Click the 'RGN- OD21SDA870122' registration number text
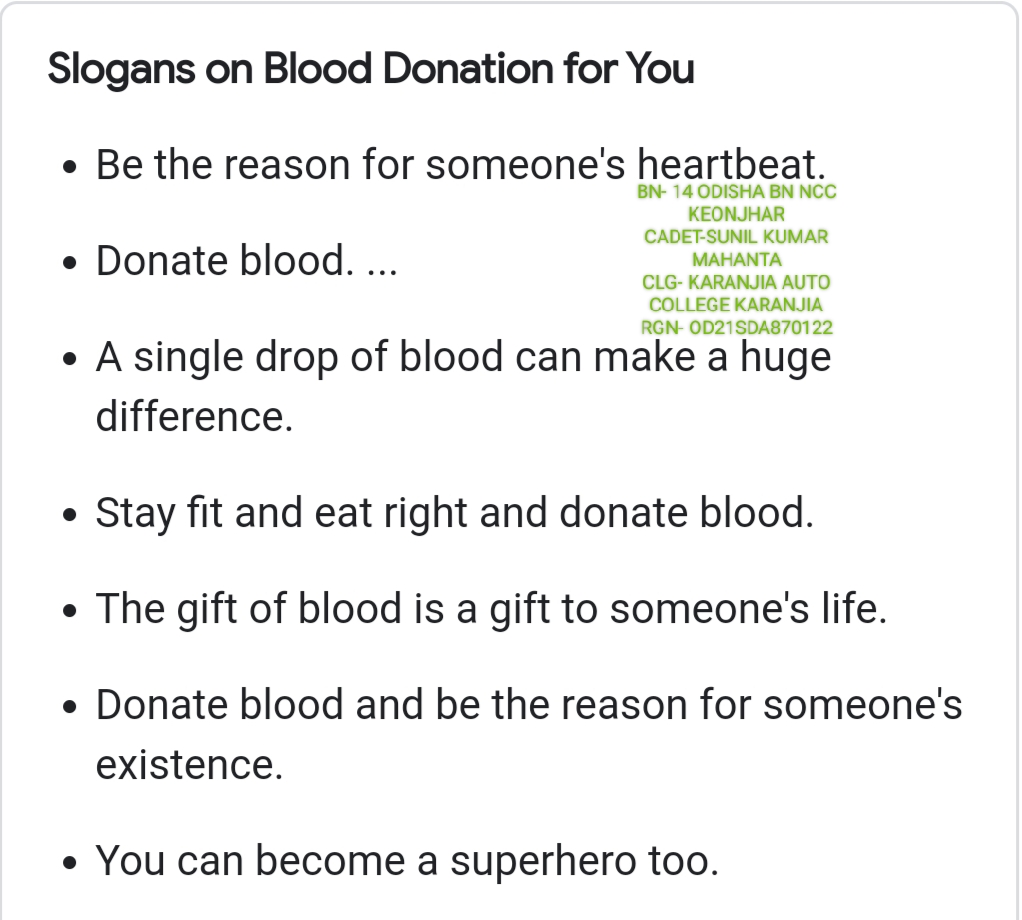This screenshot has height=920, width=1022. (x=736, y=327)
